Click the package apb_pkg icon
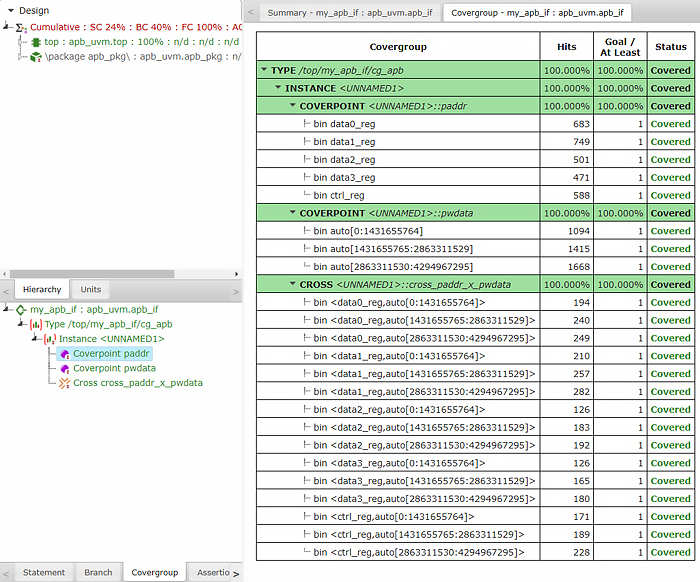This screenshot has width=700, height=582. point(36,57)
